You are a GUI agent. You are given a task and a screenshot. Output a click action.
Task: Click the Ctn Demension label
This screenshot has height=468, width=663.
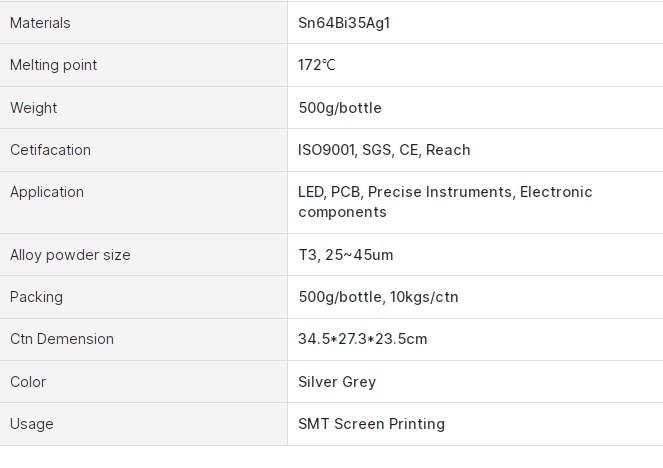(x=62, y=339)
